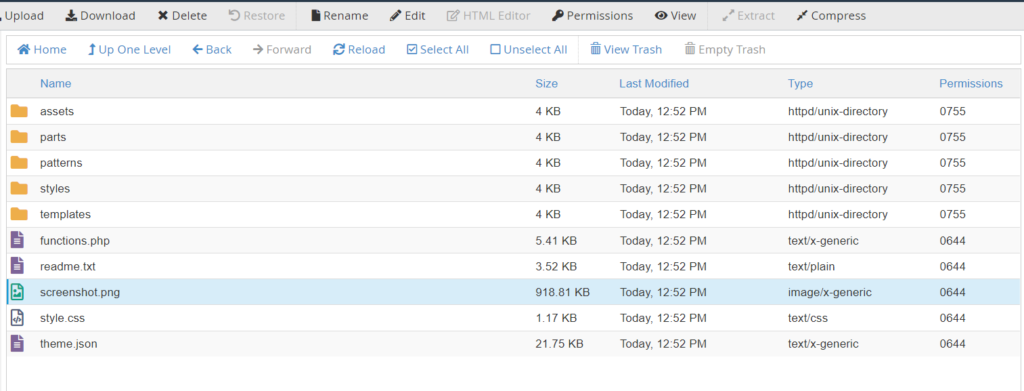Select the parts folder name

(53, 137)
